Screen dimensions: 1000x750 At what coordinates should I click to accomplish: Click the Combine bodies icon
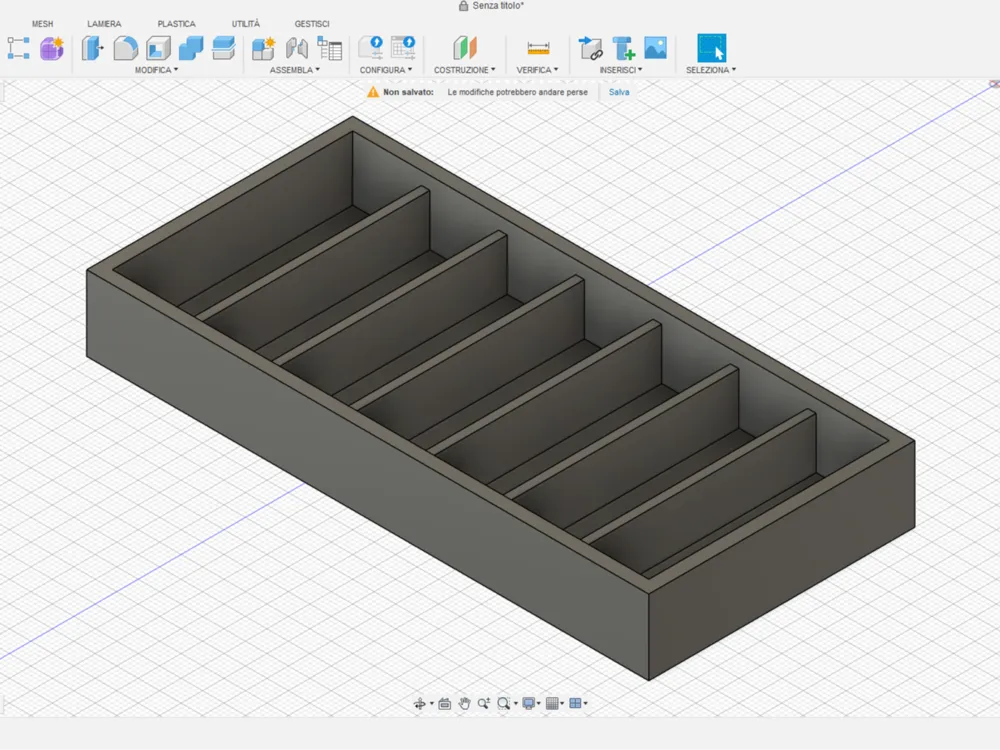tap(191, 48)
